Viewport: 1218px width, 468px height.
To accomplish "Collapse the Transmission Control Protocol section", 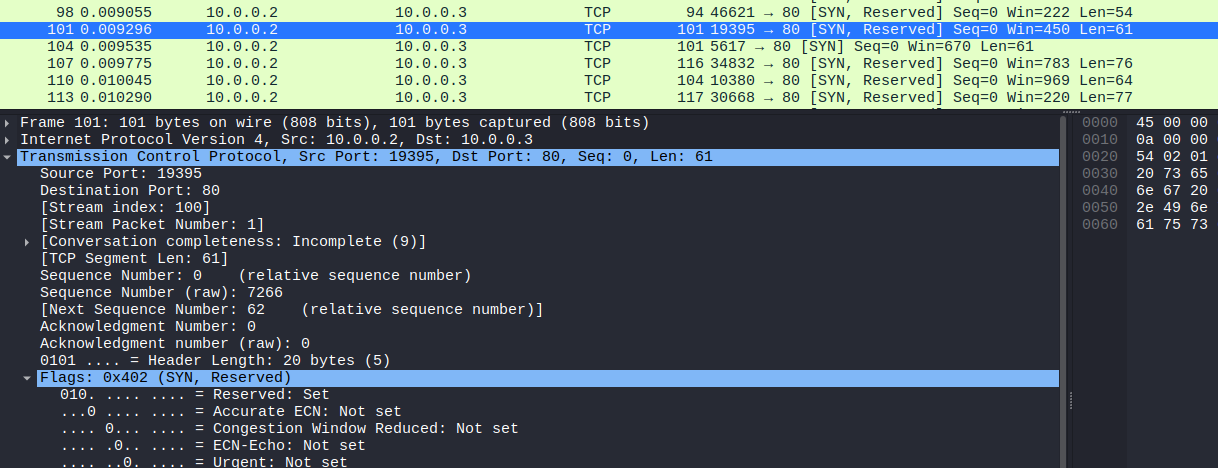I will (8, 157).
